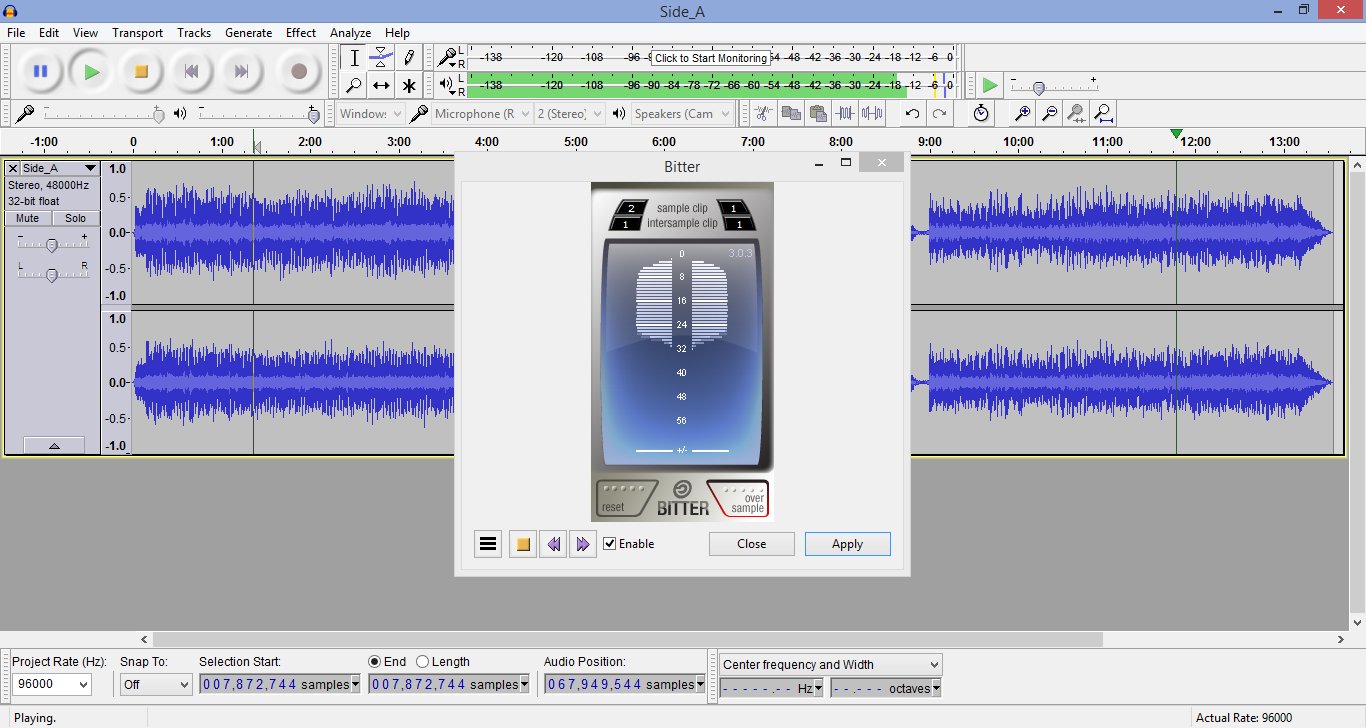
Task: Click the Close button in Bitter dialog
Action: coord(752,544)
